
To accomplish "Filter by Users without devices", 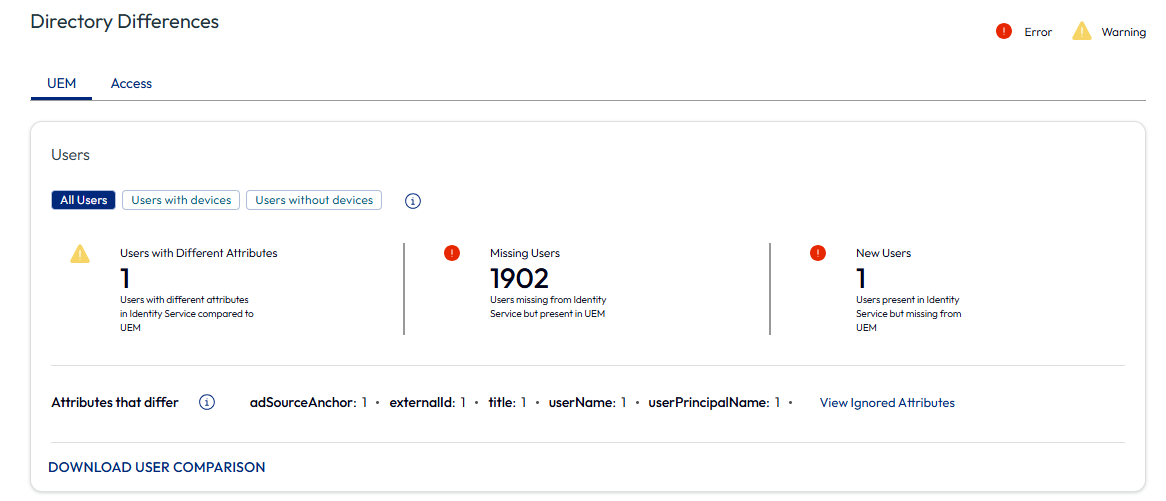I will [x=314, y=200].
